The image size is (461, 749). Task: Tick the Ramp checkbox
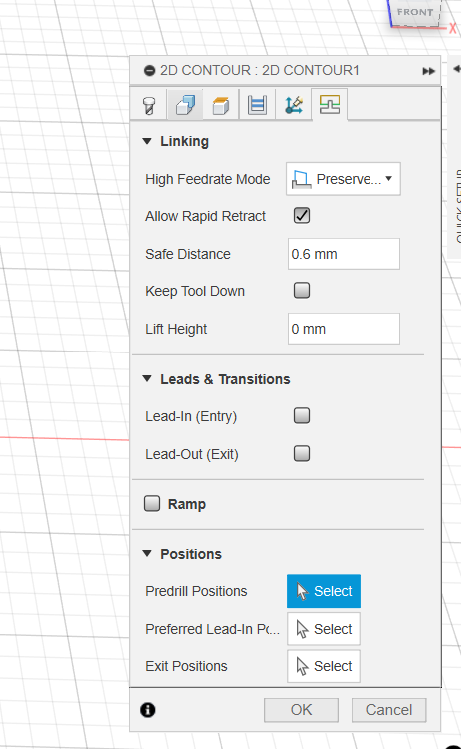(152, 503)
